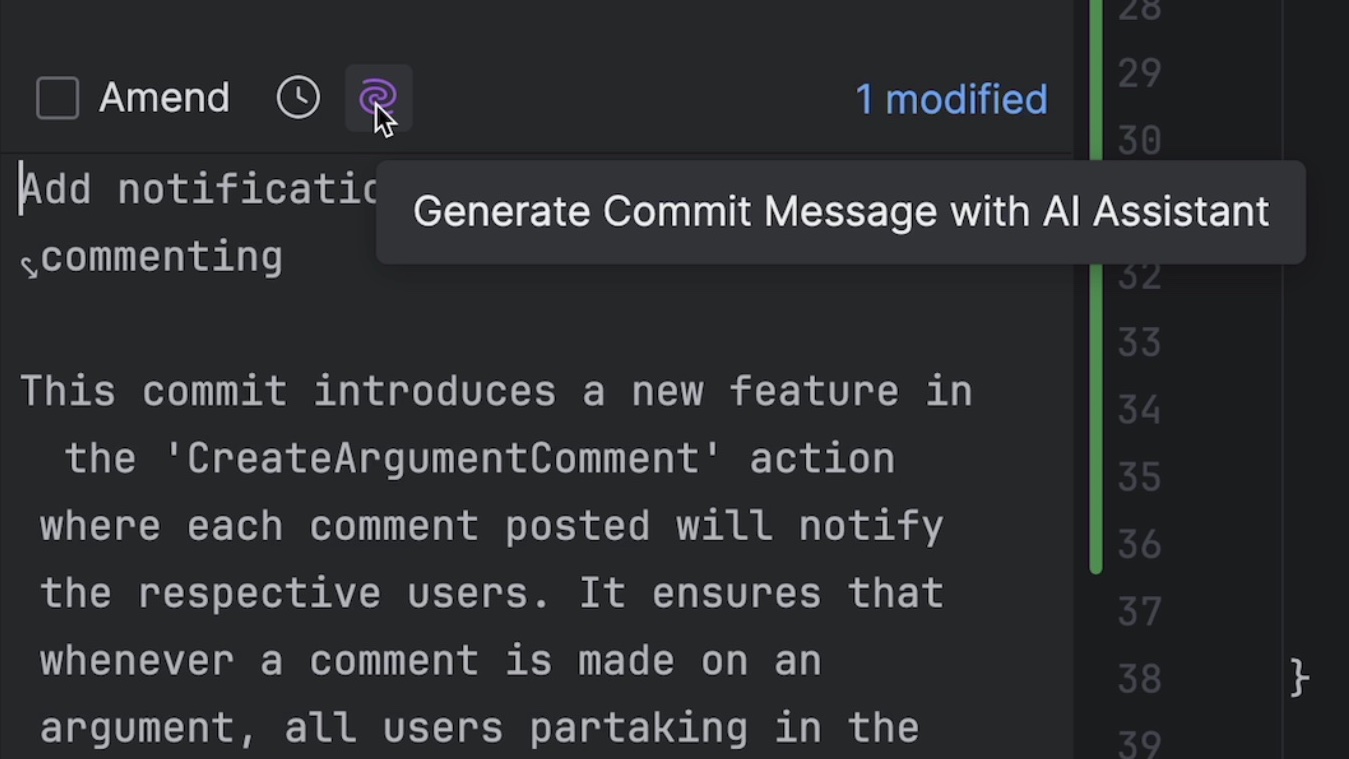Click the Amend label text
The width and height of the screenshot is (1349, 759).
[x=164, y=98]
